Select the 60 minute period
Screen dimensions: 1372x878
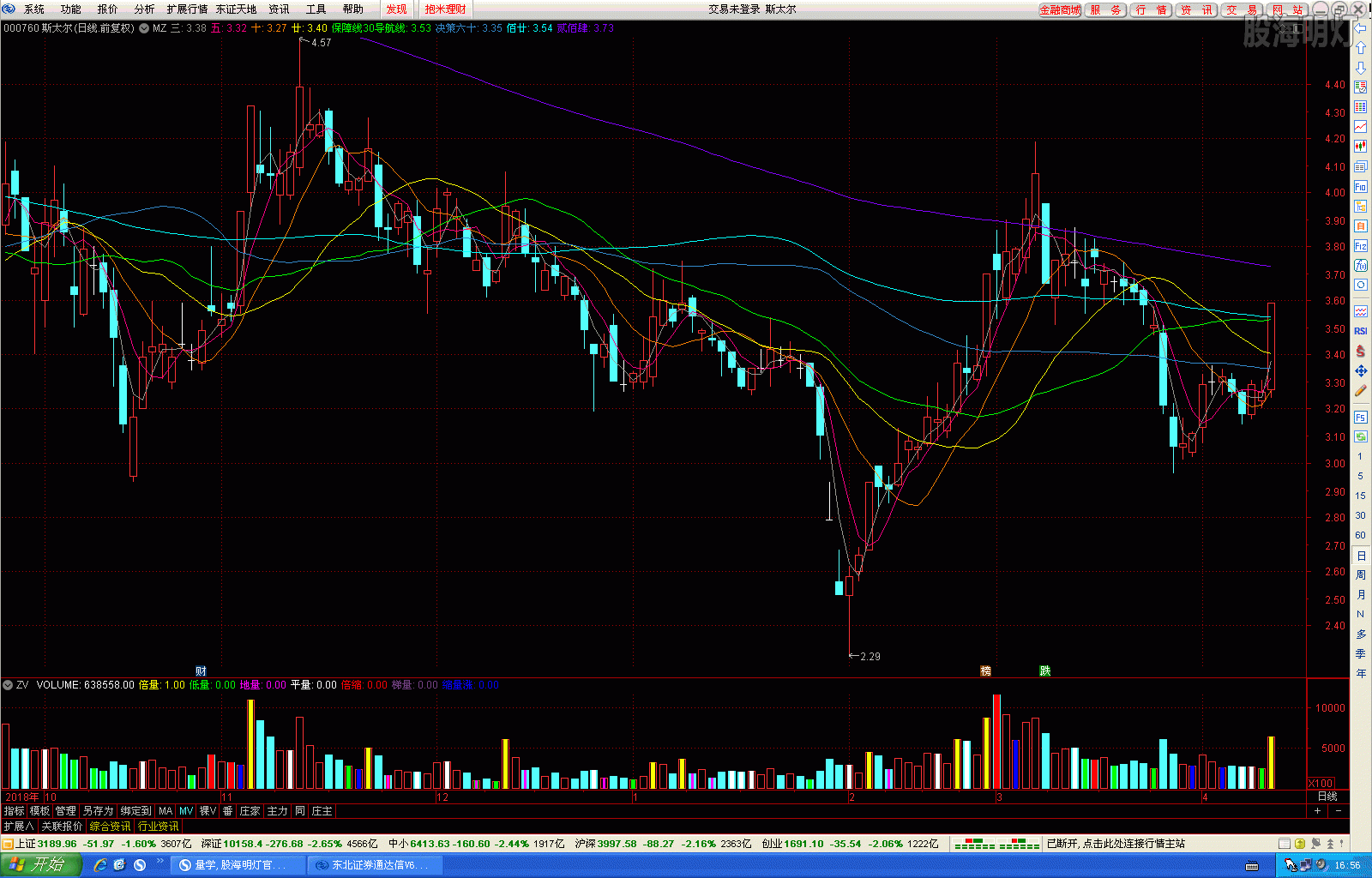(1361, 535)
